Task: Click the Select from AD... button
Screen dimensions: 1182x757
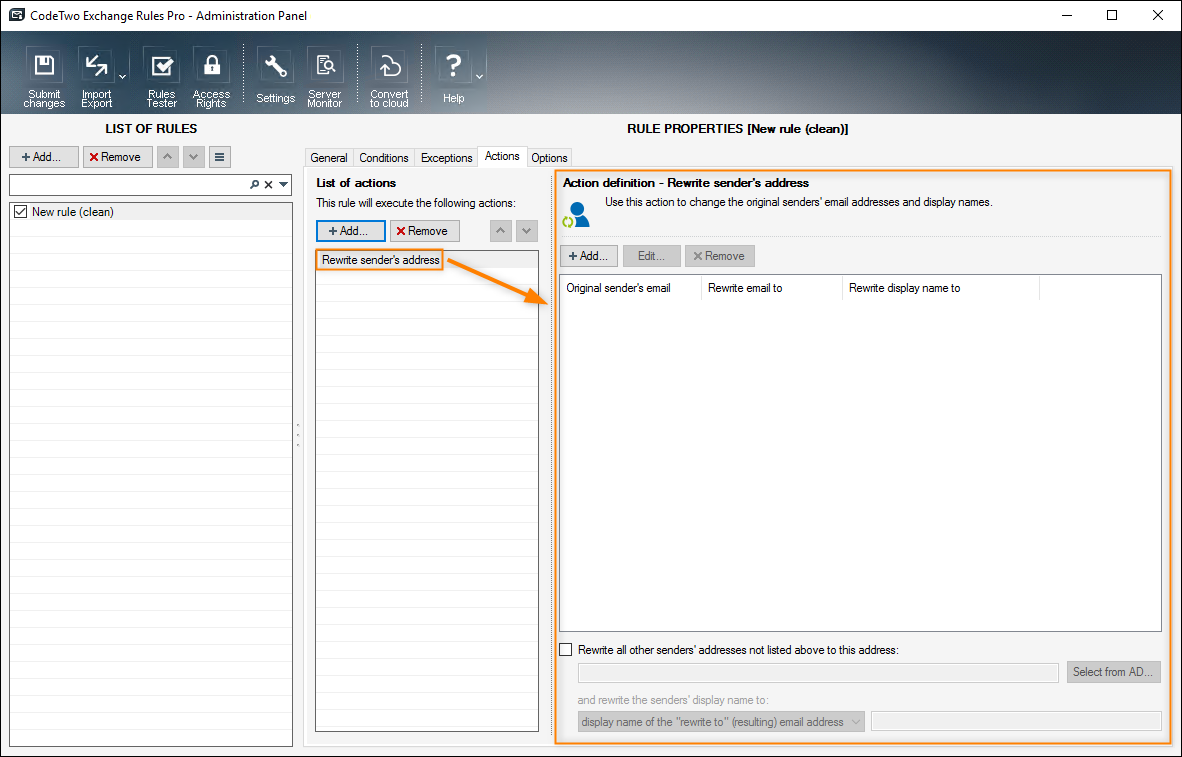Action: [1113, 672]
